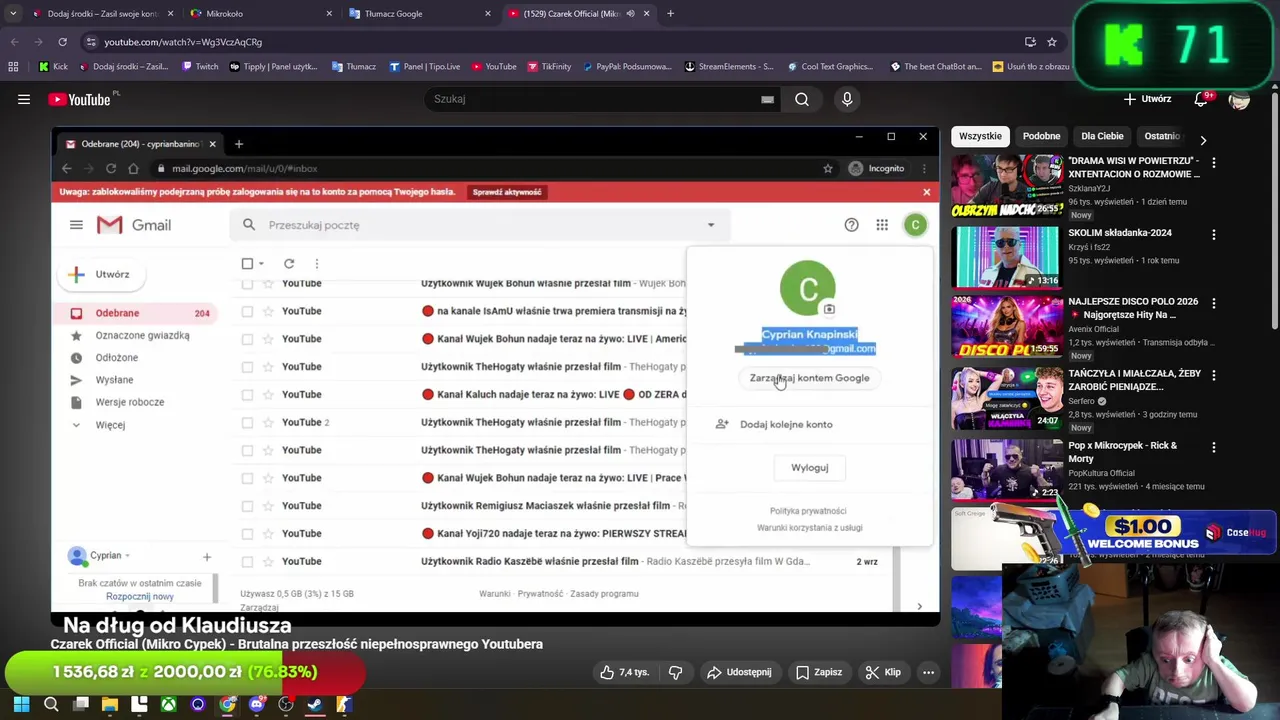The width and height of the screenshot is (1280, 720).
Task: Start voice search with the microphone icon
Action: pos(847,99)
